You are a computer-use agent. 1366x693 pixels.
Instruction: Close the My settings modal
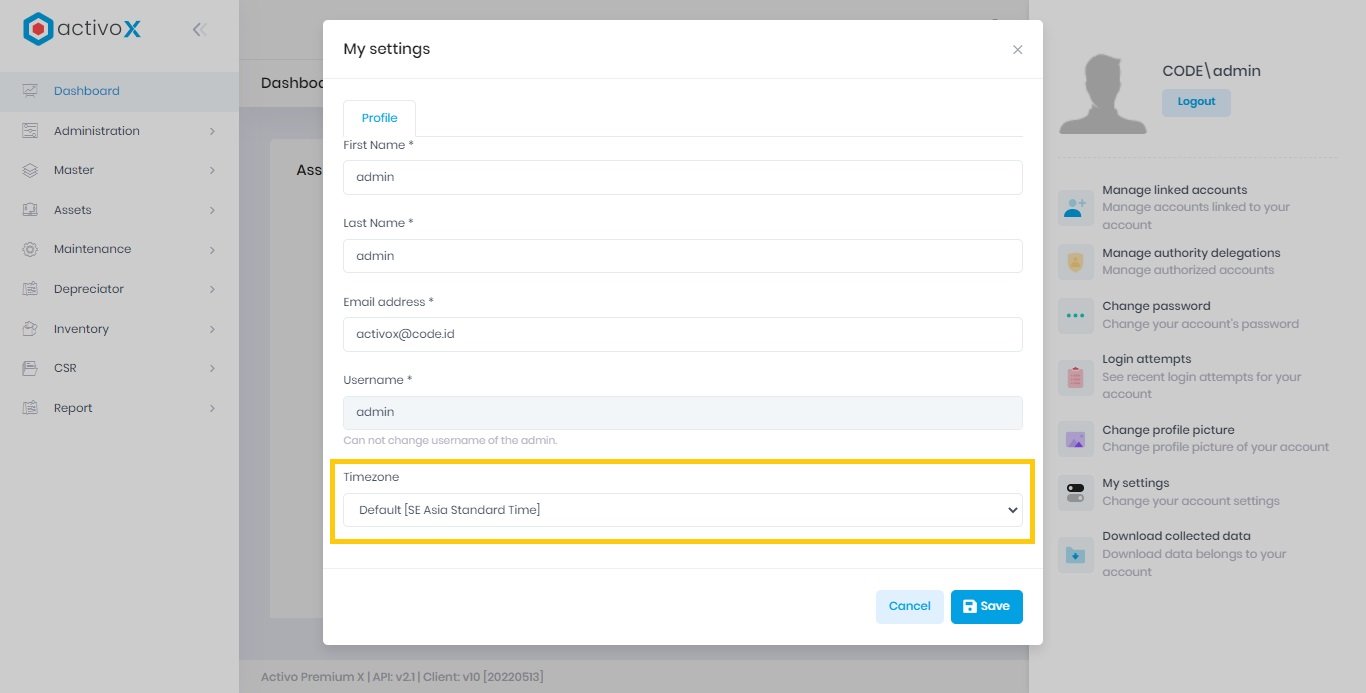point(1017,50)
